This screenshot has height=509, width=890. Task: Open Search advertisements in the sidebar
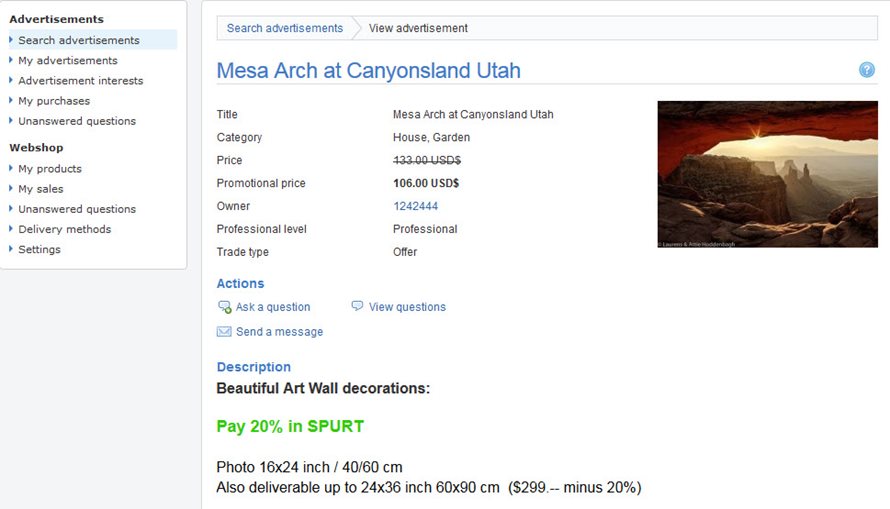79,40
